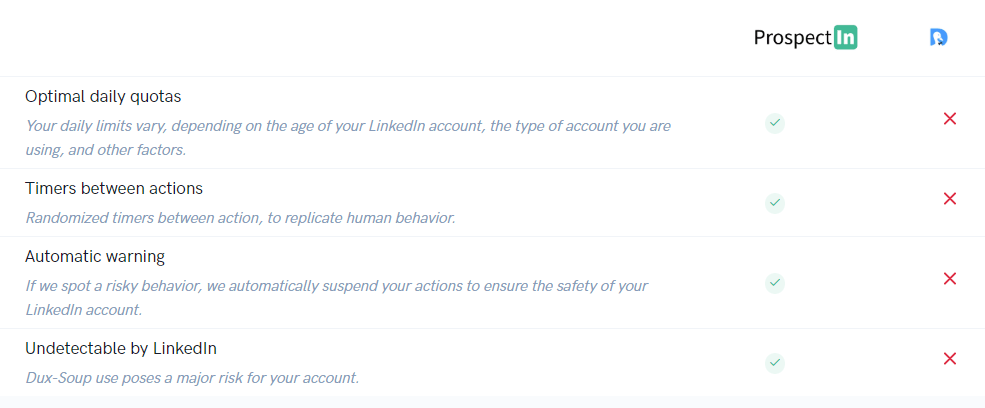Select the Undetectable by LinkedIn heading
Screen dimensions: 985x408
point(121,348)
